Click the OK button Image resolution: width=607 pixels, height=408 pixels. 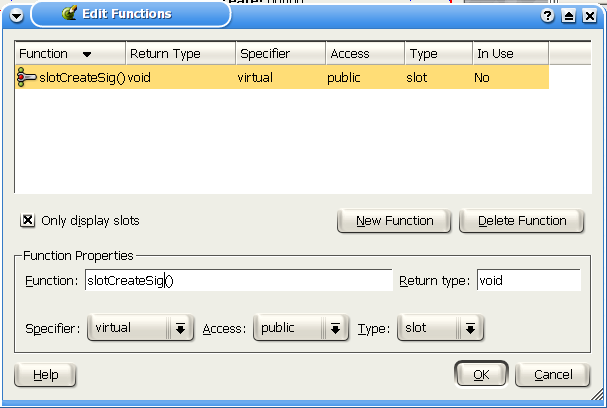tap(480, 375)
